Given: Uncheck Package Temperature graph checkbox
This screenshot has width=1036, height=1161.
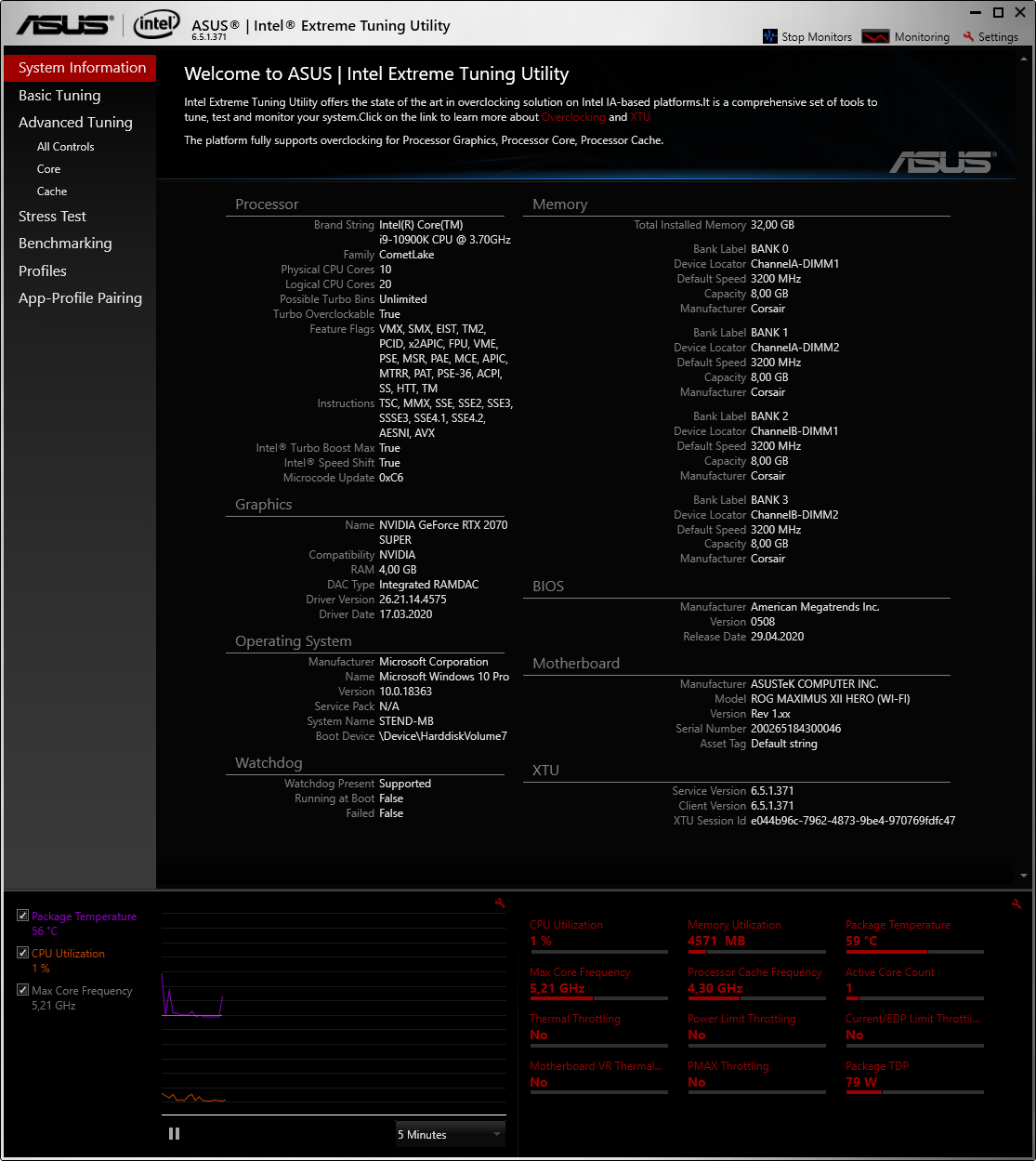Looking at the screenshot, I should tap(22, 916).
